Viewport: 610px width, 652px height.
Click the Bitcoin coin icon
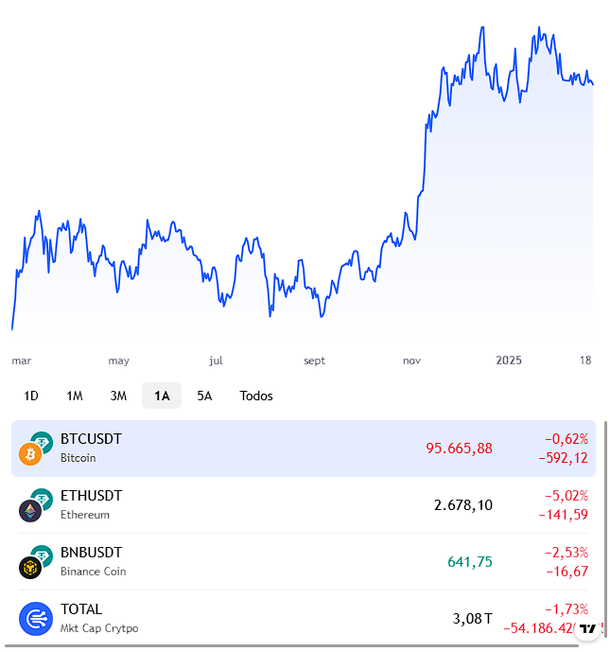[30, 455]
